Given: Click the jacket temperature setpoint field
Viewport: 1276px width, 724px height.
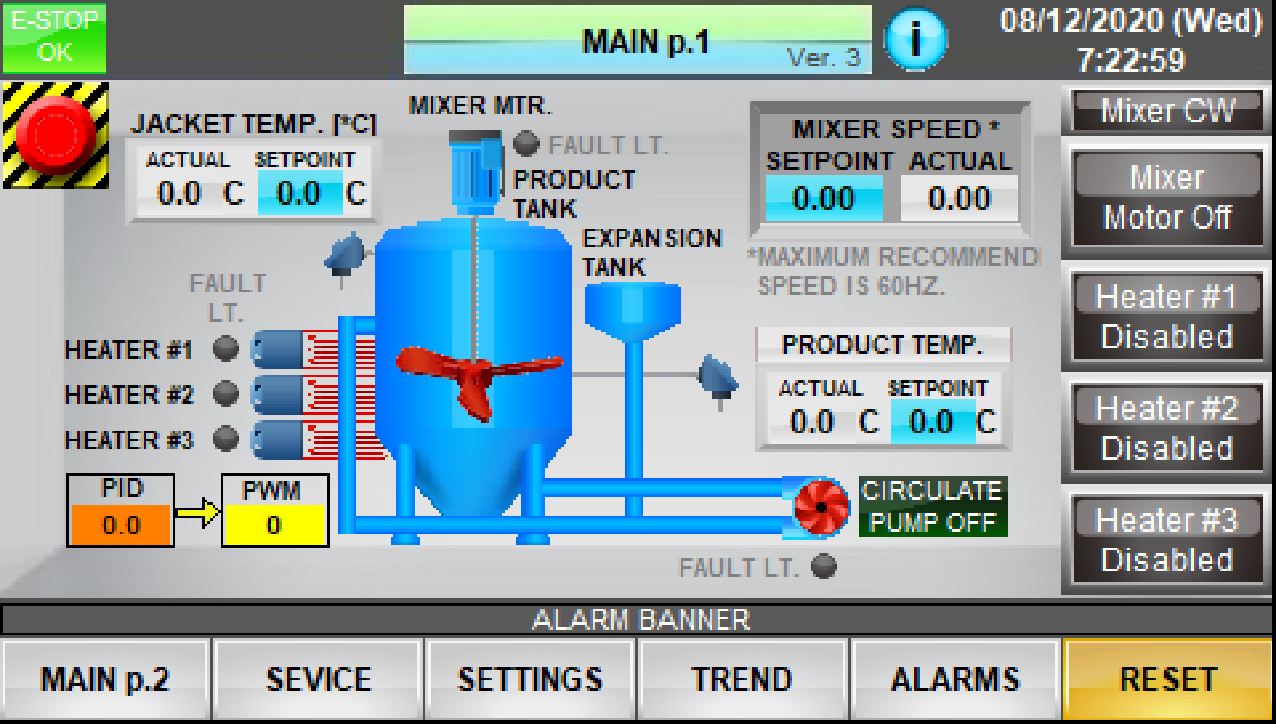Looking at the screenshot, I should coord(299,193).
